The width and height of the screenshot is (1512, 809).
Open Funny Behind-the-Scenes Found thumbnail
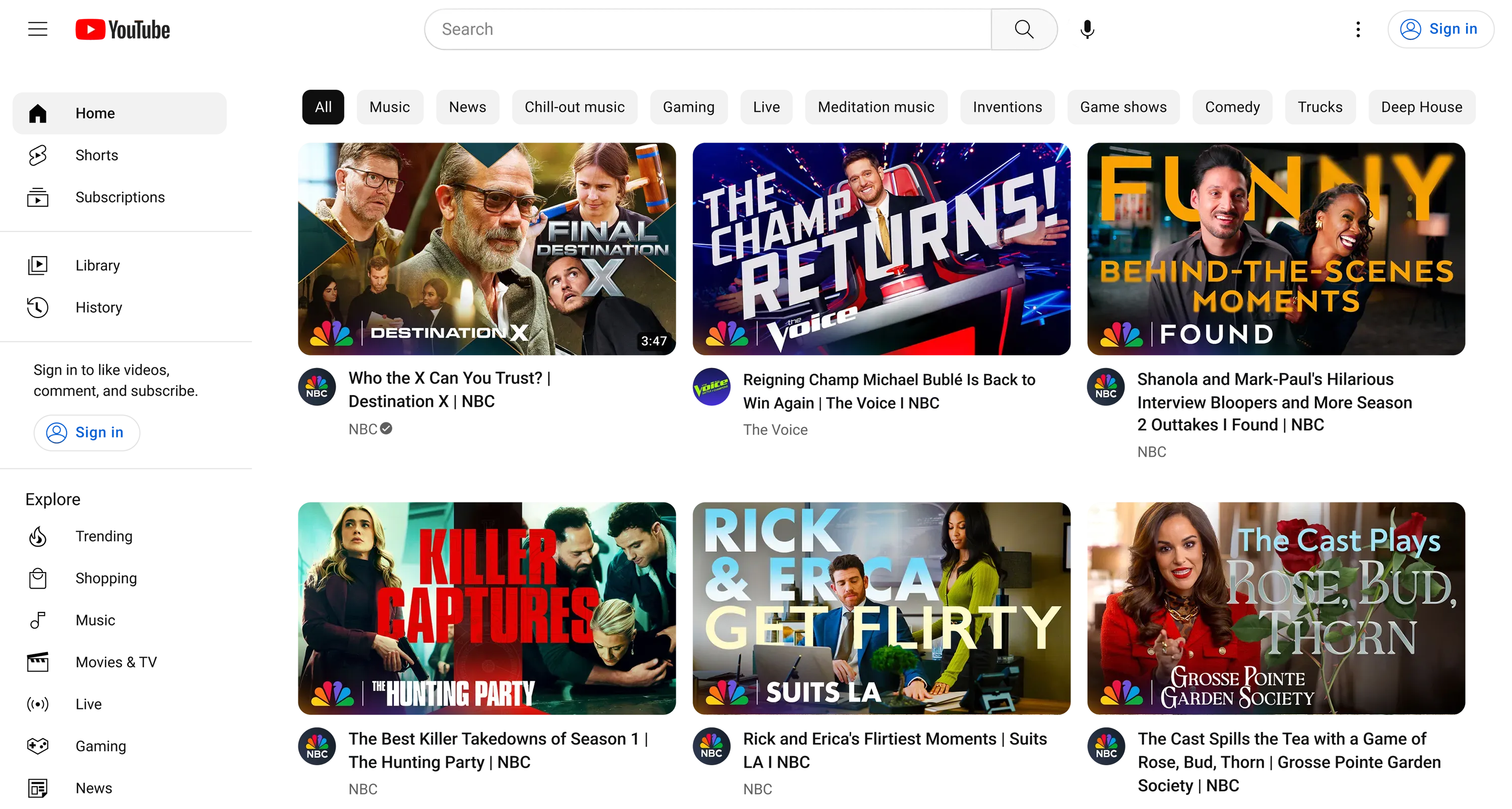pos(1276,249)
